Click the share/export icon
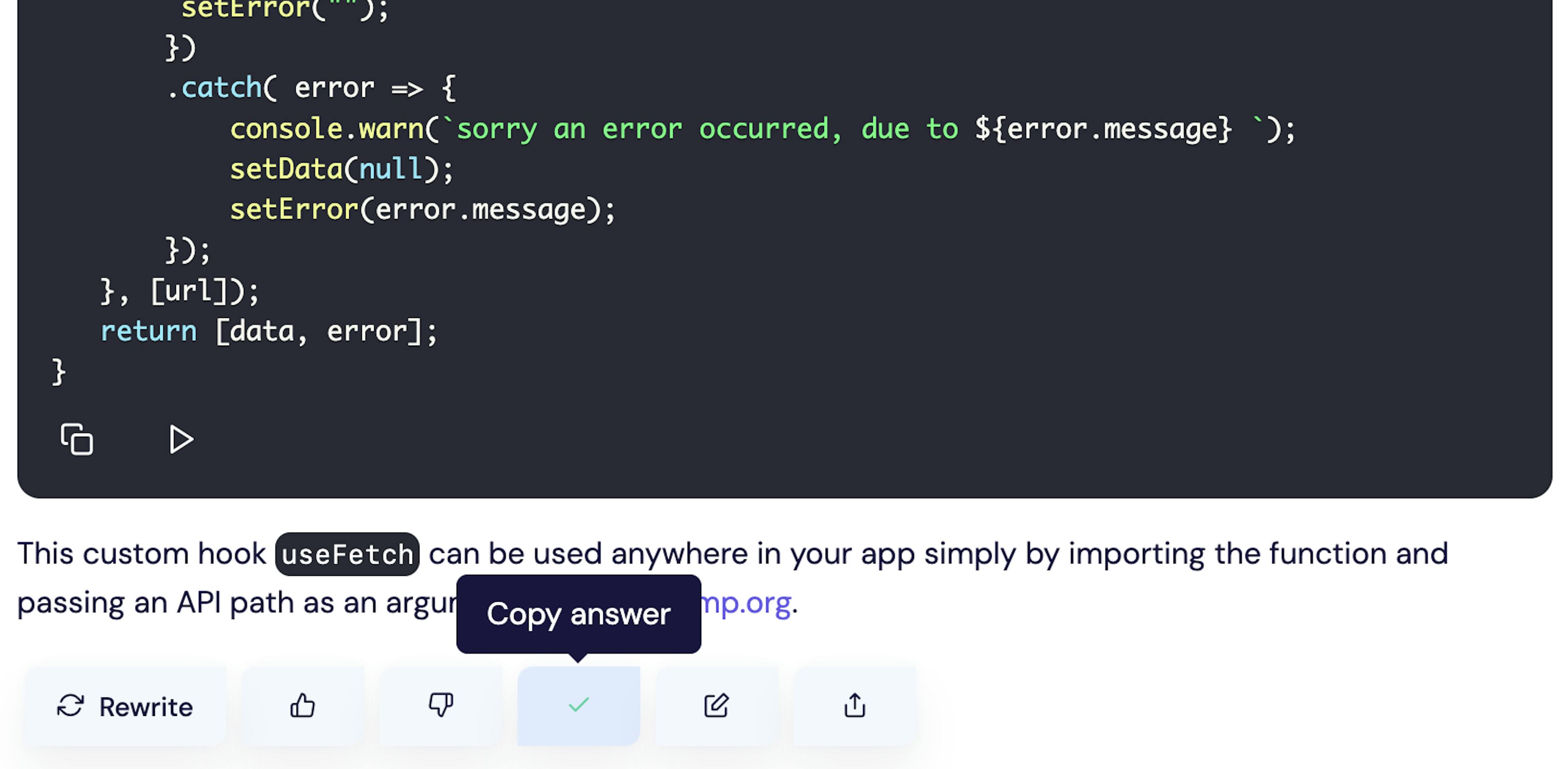The width and height of the screenshot is (1568, 769). tap(854, 704)
